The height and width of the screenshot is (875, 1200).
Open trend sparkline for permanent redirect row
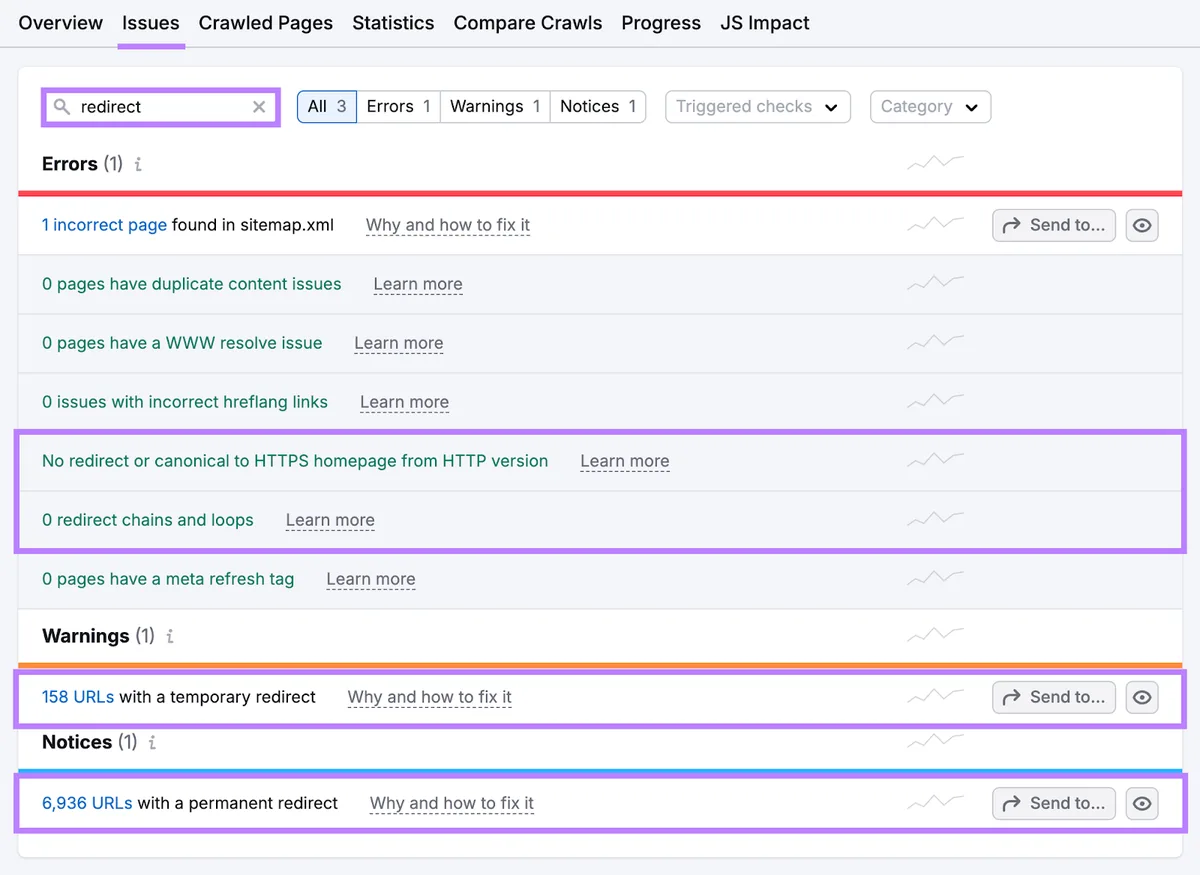pos(936,803)
